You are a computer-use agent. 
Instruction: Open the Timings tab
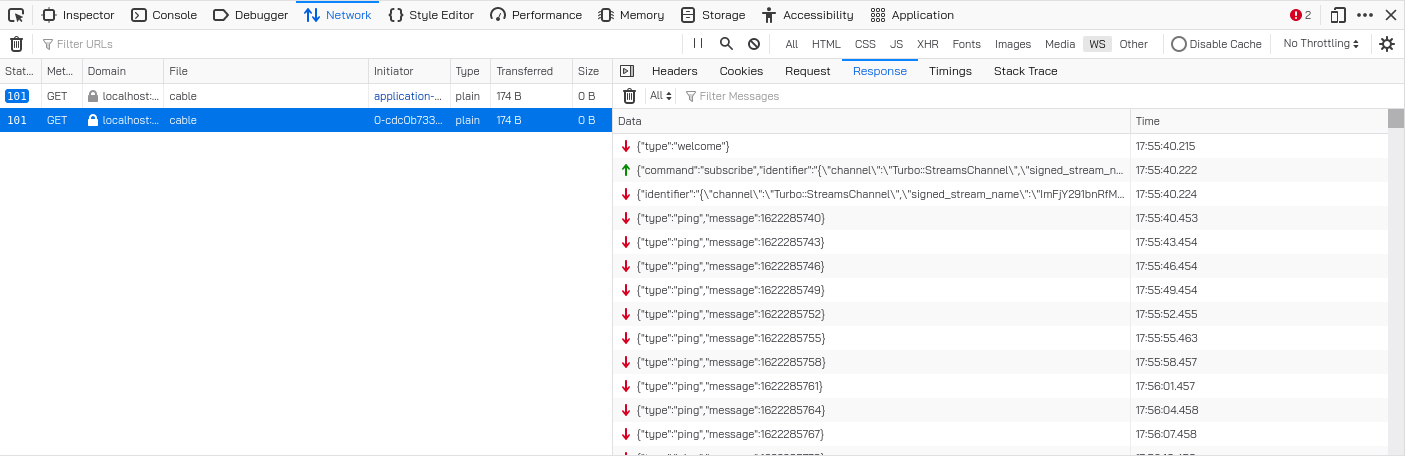pos(950,71)
